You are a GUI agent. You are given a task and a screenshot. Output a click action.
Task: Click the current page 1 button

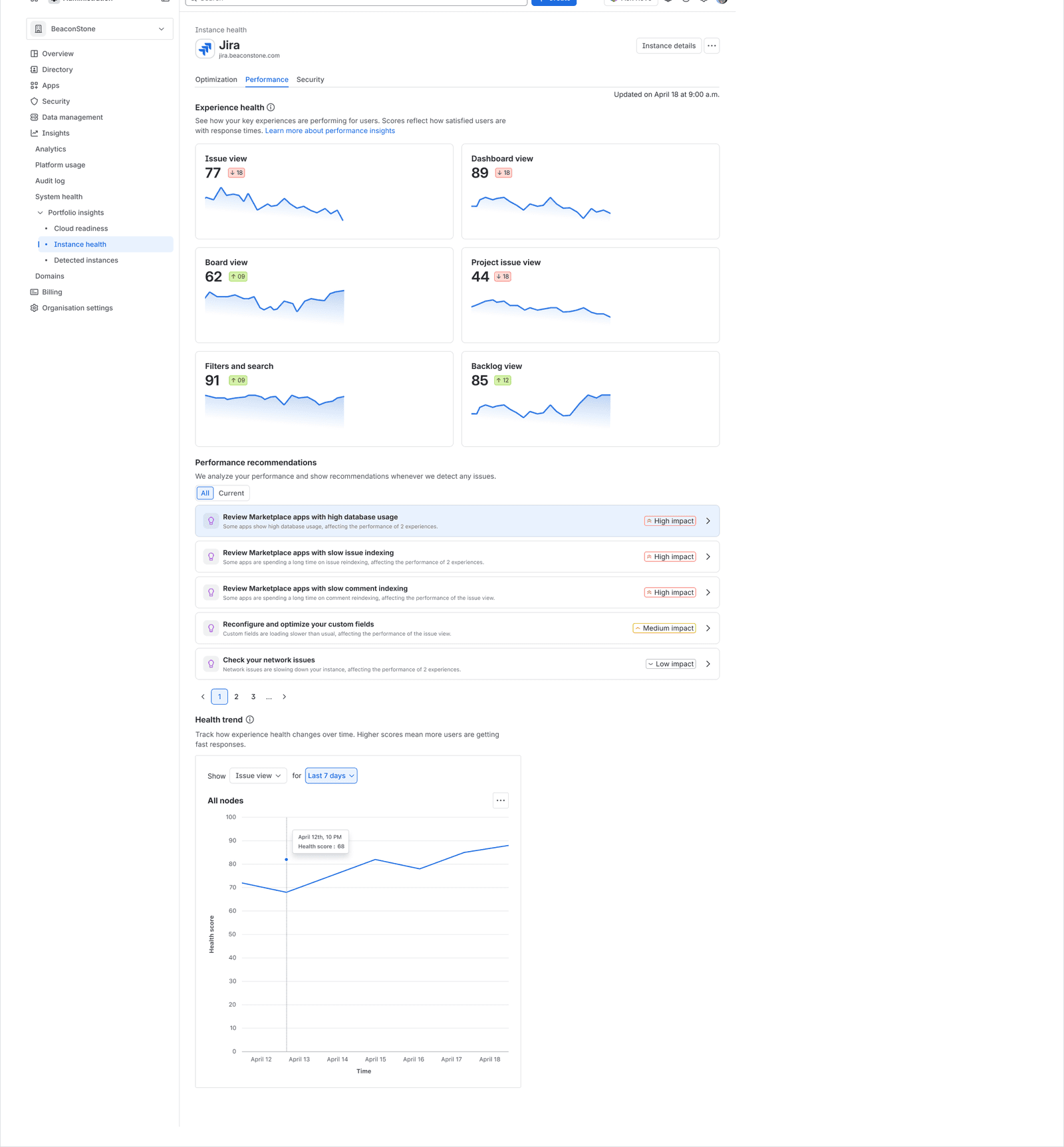click(x=219, y=698)
